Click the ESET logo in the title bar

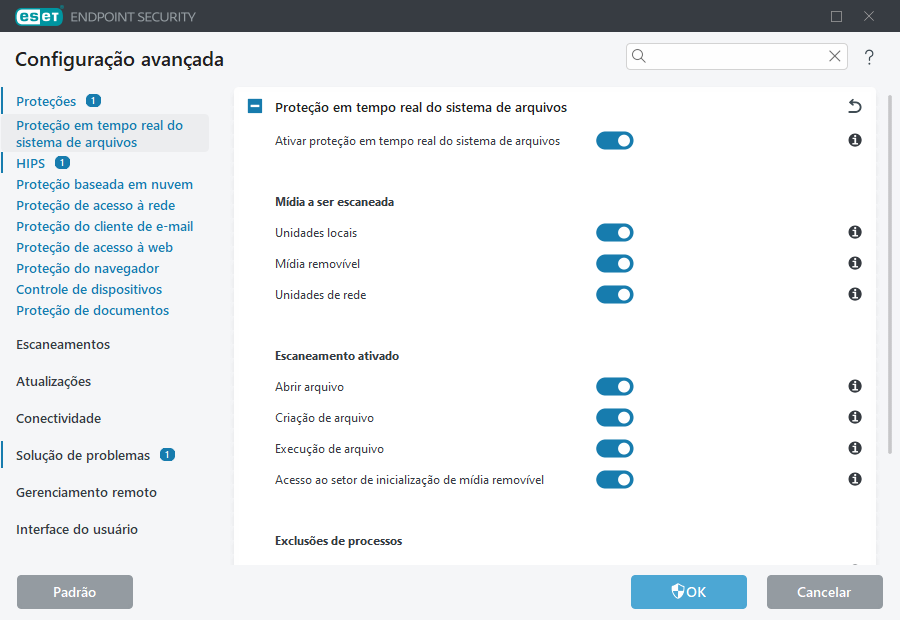[38, 16]
